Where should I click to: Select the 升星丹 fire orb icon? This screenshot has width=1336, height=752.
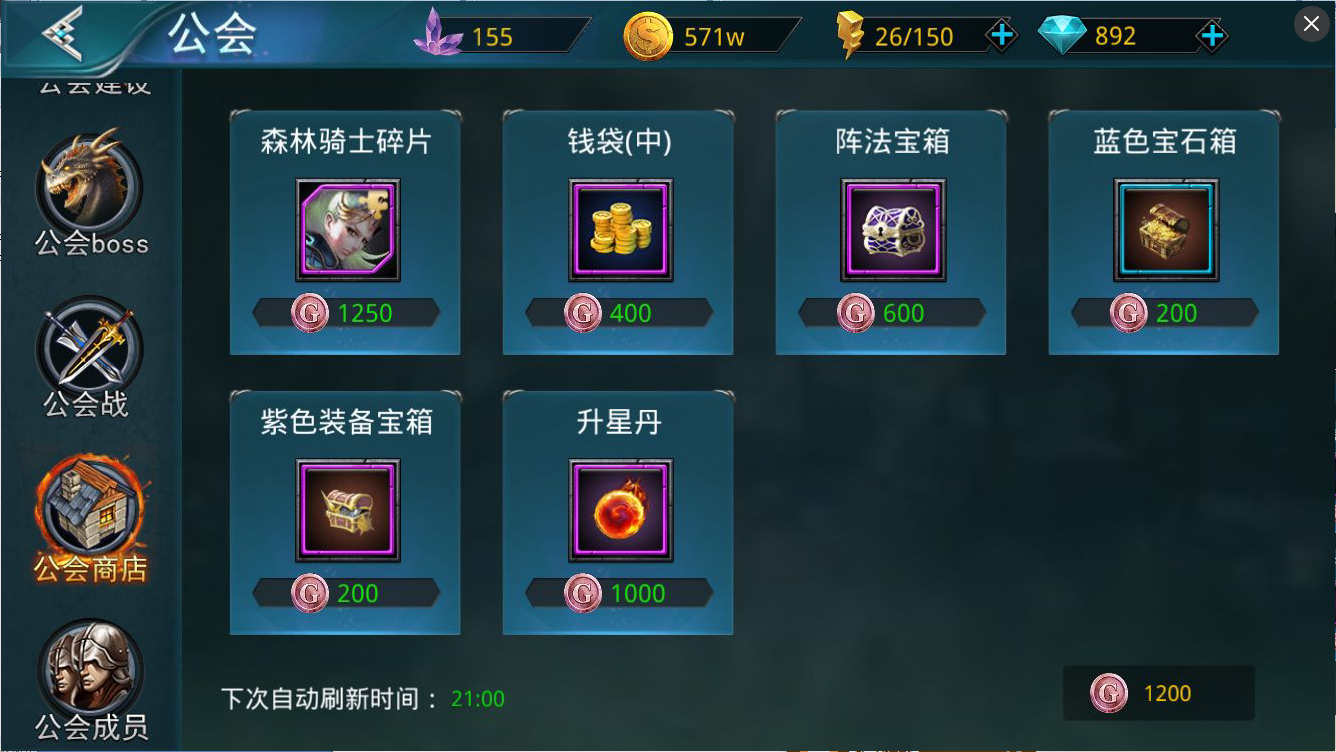(x=621, y=511)
